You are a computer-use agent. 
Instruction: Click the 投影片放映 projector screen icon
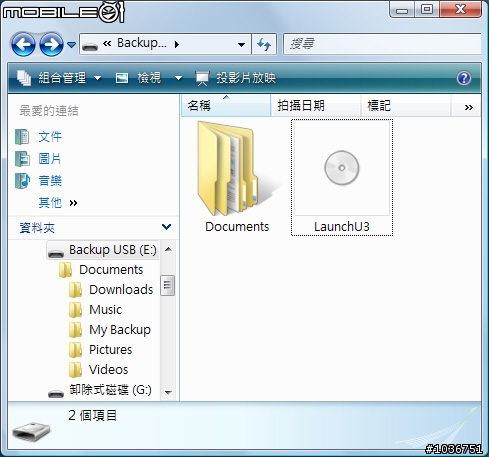[x=202, y=79]
